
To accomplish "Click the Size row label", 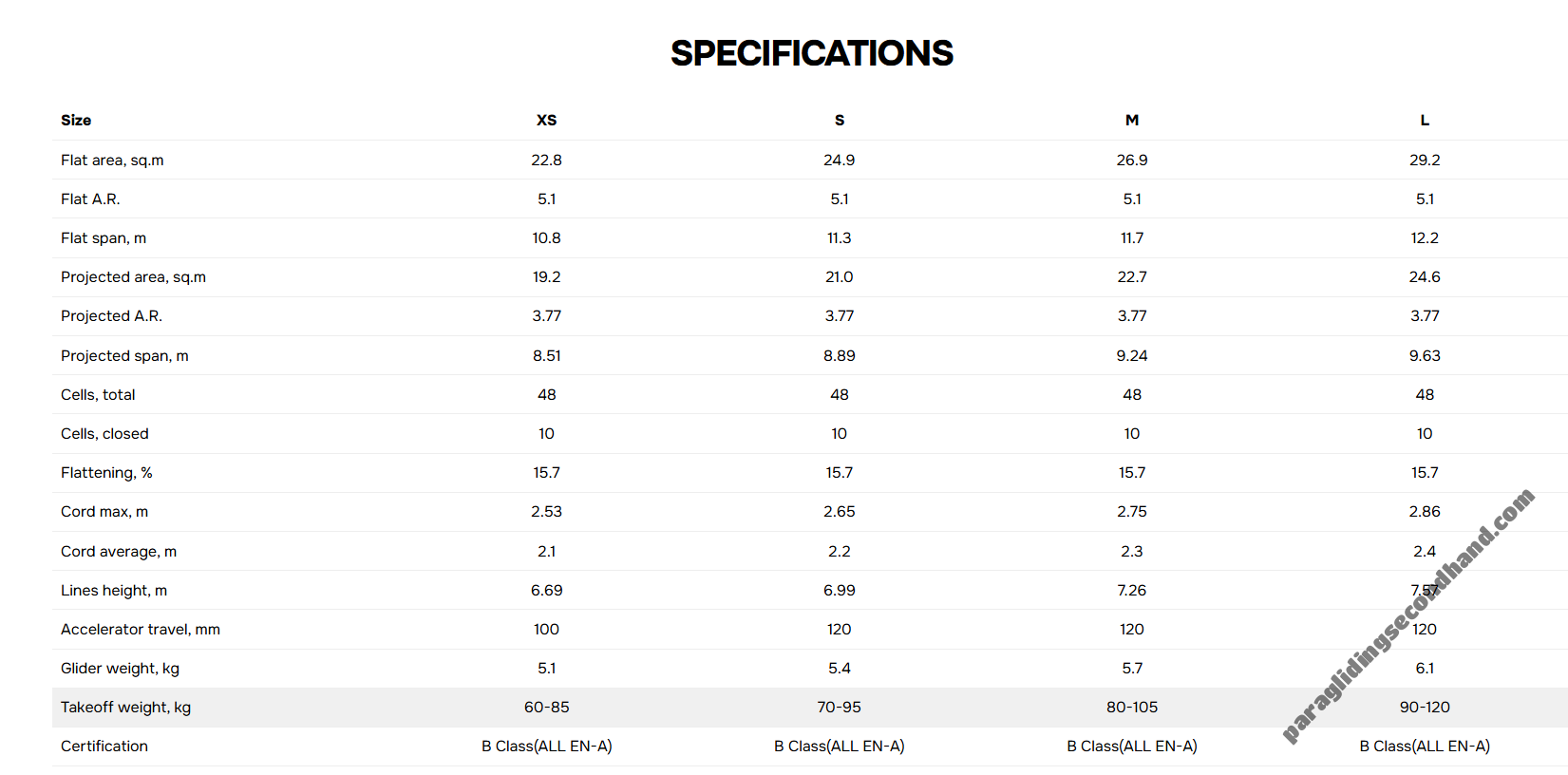I will coord(76,121).
